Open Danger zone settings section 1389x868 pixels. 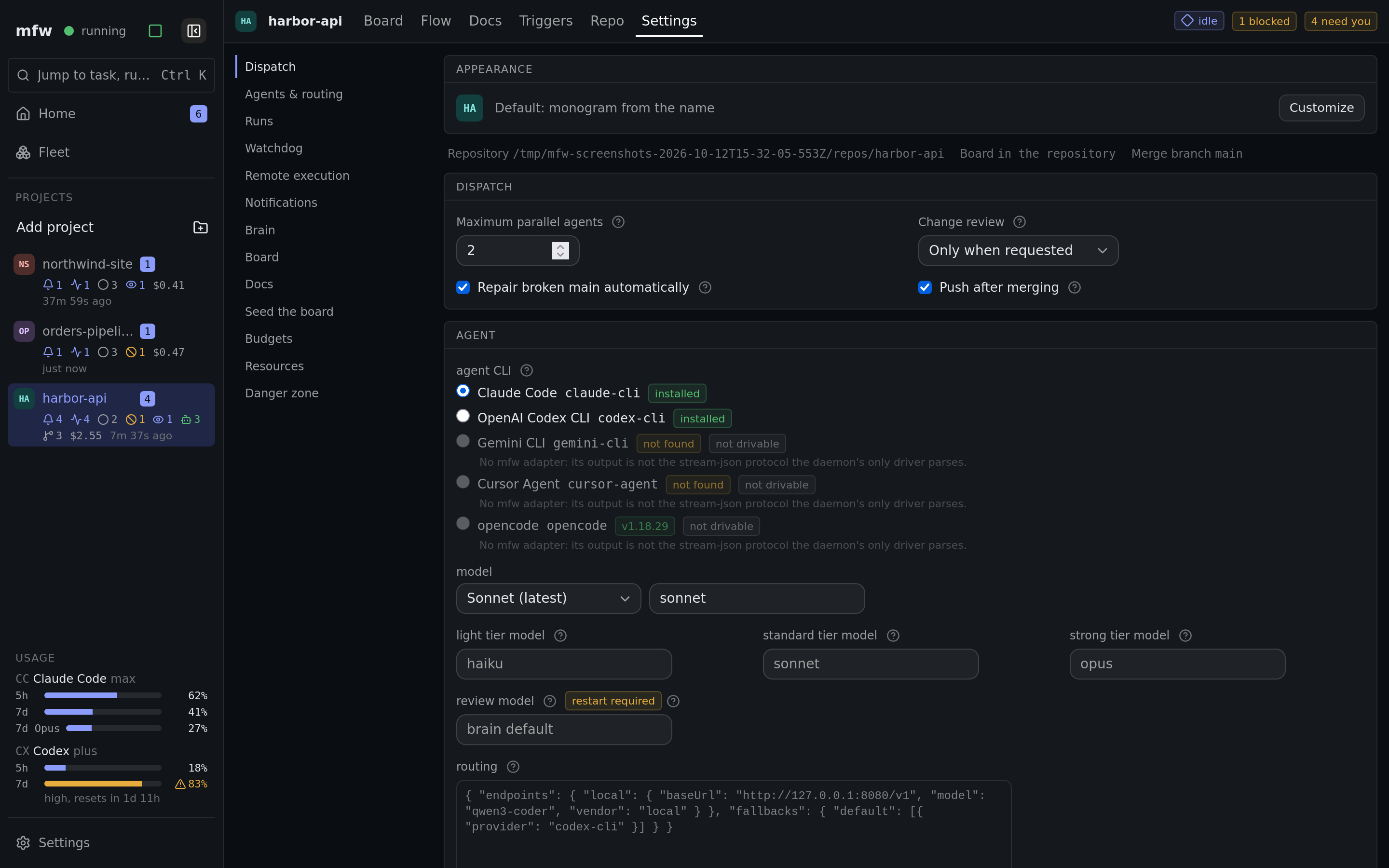click(281, 393)
